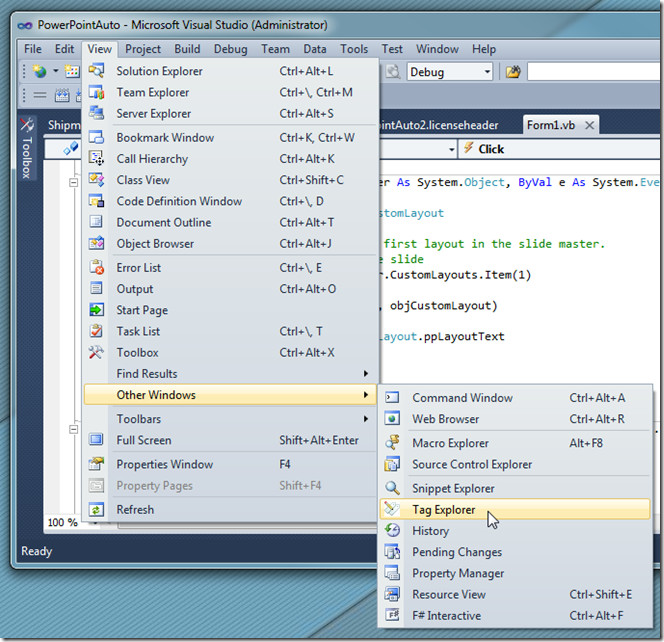Click the Web Browser icon in submenu
The height and width of the screenshot is (642, 664).
[x=392, y=418]
